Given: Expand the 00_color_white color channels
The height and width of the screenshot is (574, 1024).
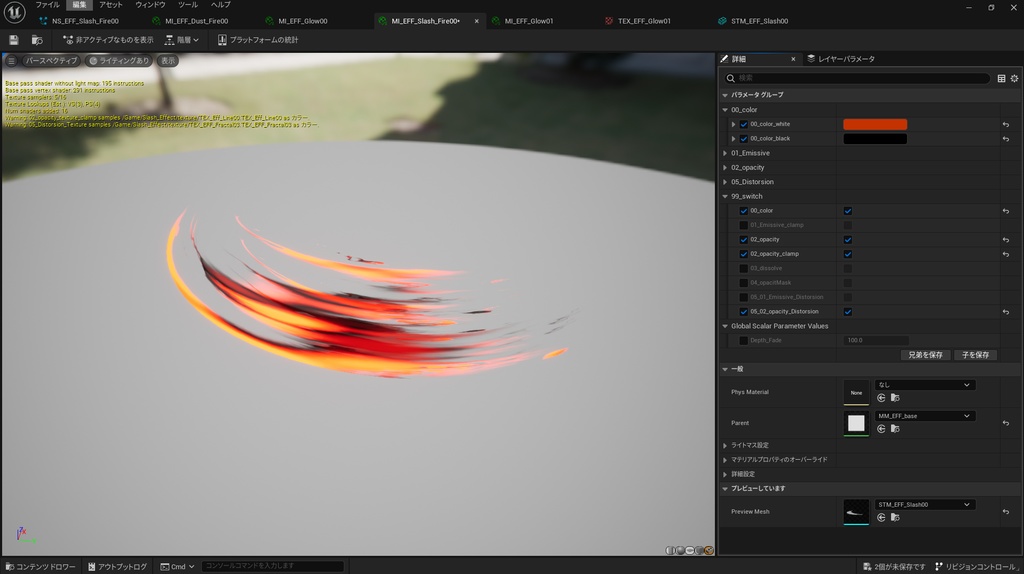Looking at the screenshot, I should [733, 124].
